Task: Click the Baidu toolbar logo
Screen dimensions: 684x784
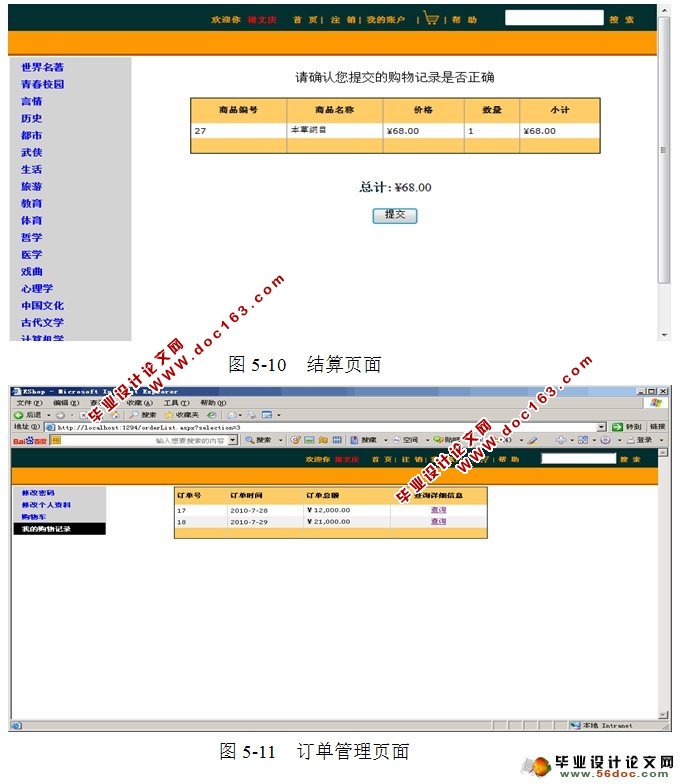Action: coord(30,440)
